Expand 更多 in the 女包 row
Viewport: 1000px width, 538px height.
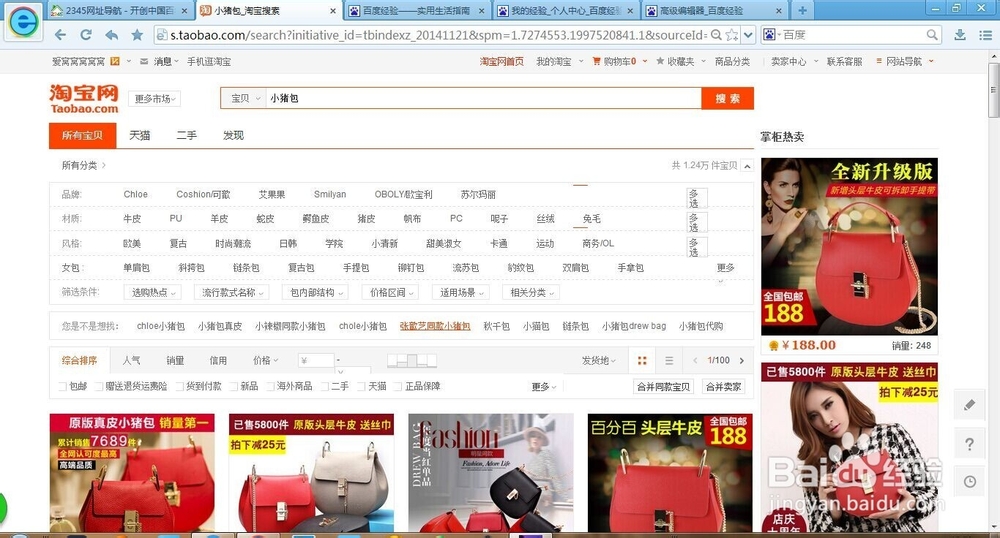[x=725, y=268]
